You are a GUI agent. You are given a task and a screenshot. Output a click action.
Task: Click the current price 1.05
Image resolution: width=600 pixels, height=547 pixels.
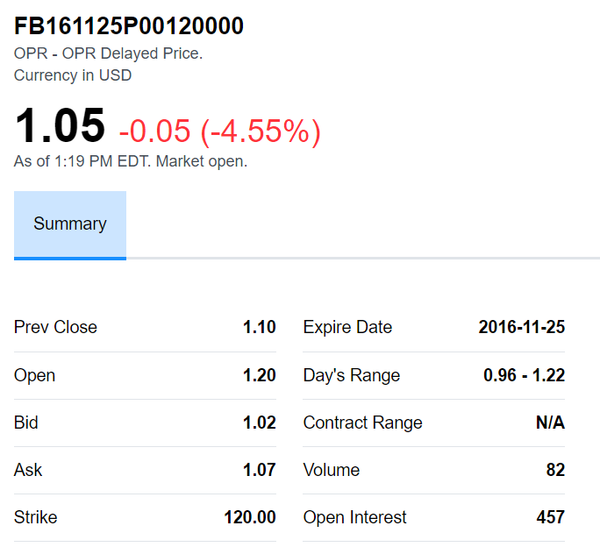click(x=60, y=125)
